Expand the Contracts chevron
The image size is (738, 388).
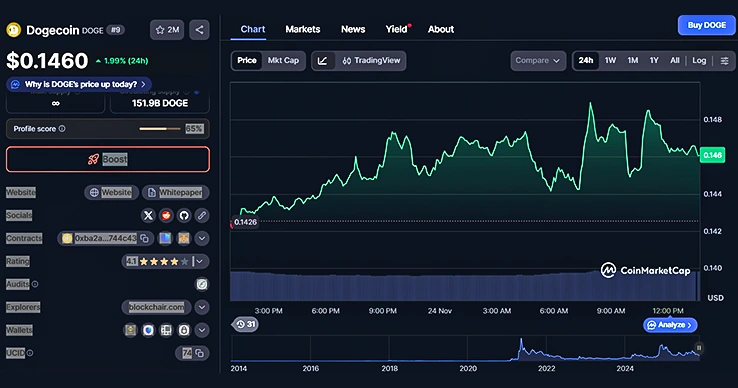pyautogui.click(x=202, y=238)
